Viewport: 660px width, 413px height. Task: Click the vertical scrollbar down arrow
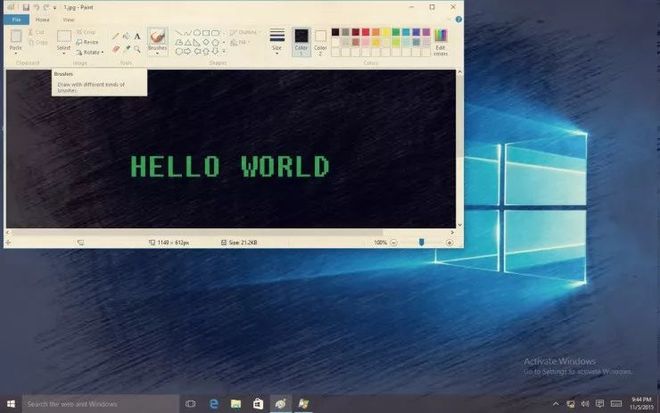tap(459, 225)
